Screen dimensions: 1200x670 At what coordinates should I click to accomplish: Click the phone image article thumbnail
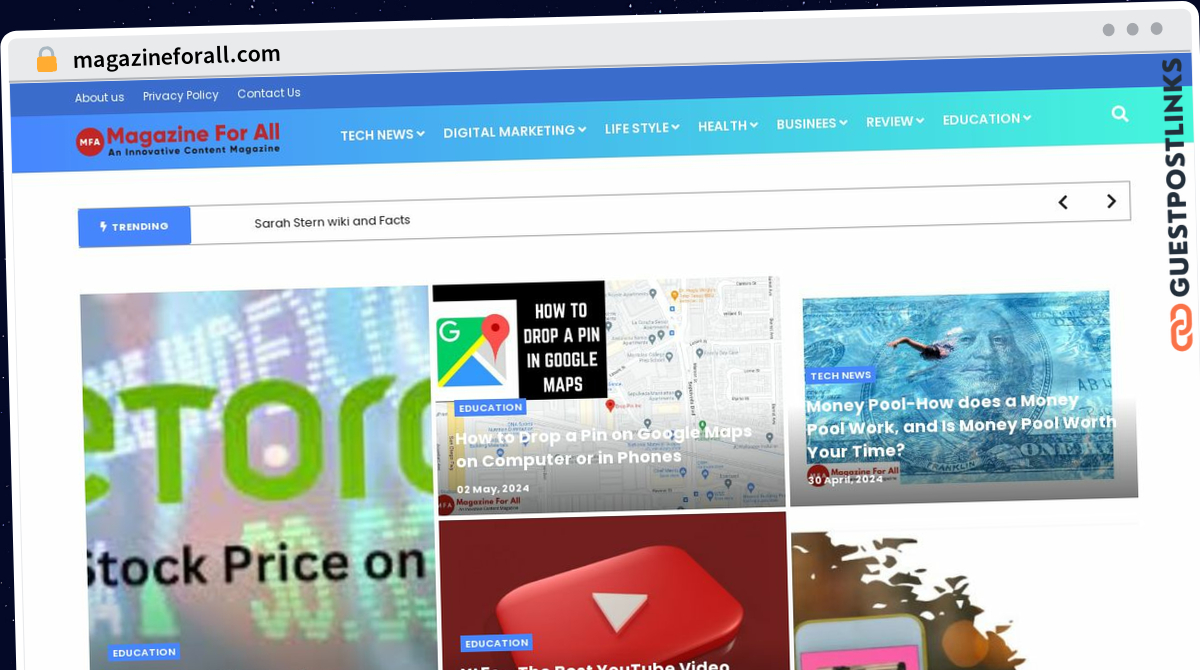[x=965, y=598]
